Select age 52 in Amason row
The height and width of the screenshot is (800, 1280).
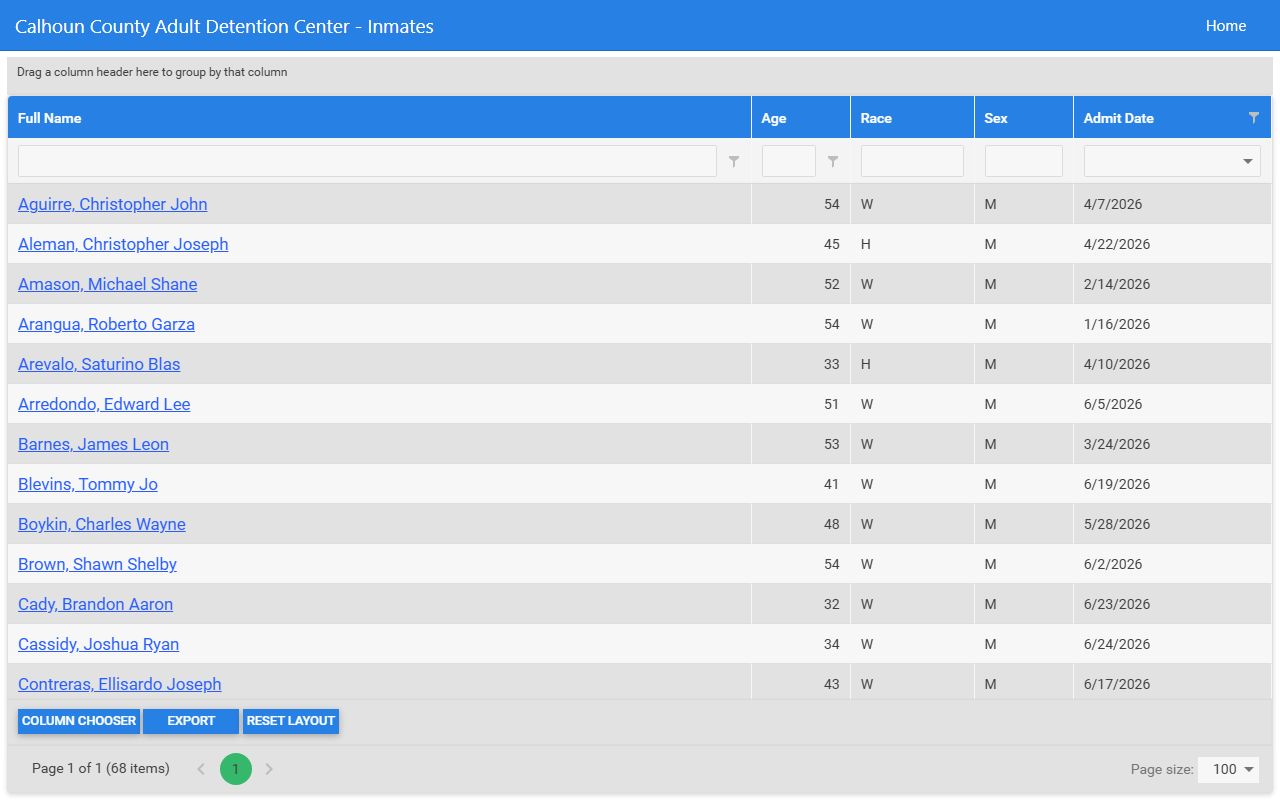(801, 284)
